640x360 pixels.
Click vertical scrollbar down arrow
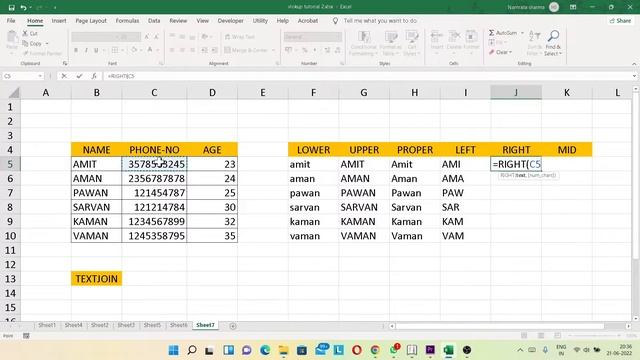(636, 319)
